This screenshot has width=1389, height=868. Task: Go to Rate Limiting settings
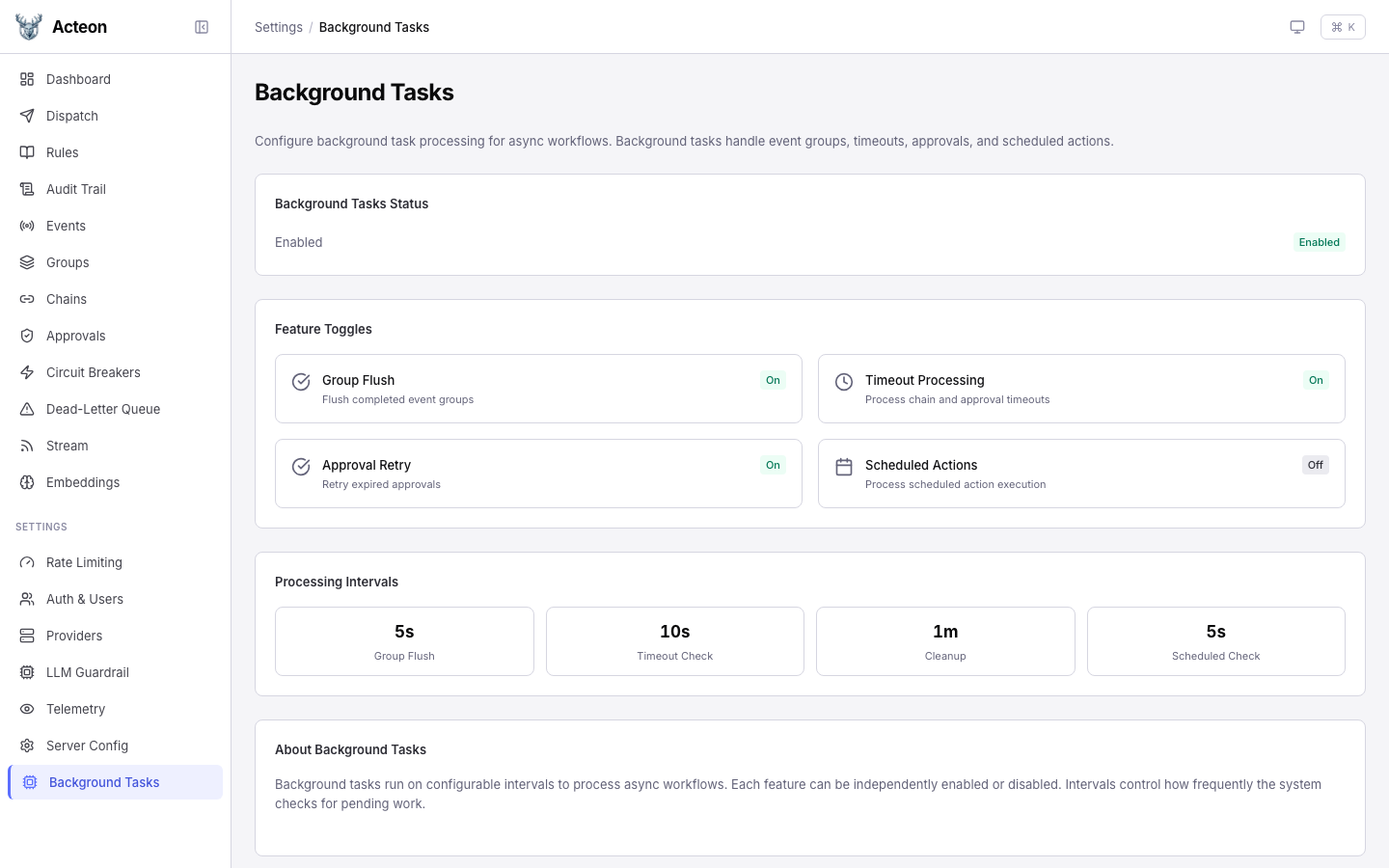(x=84, y=562)
